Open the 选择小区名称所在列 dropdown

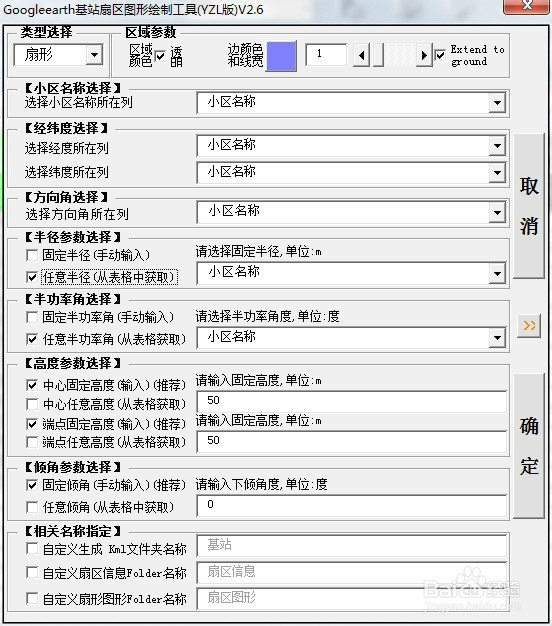(x=497, y=103)
